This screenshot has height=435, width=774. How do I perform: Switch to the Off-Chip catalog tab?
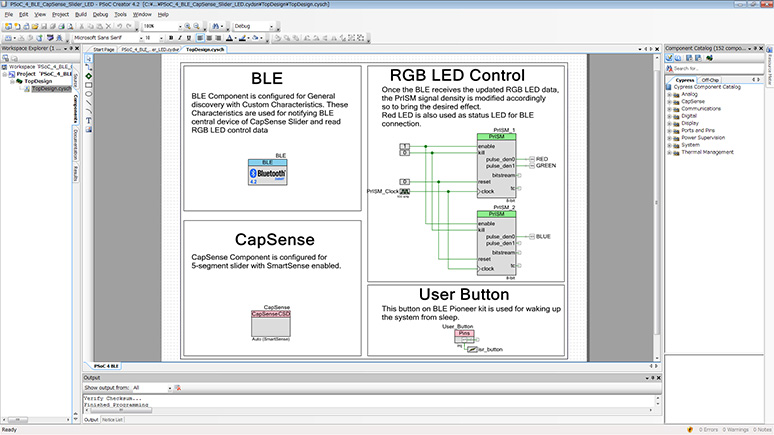(x=709, y=79)
